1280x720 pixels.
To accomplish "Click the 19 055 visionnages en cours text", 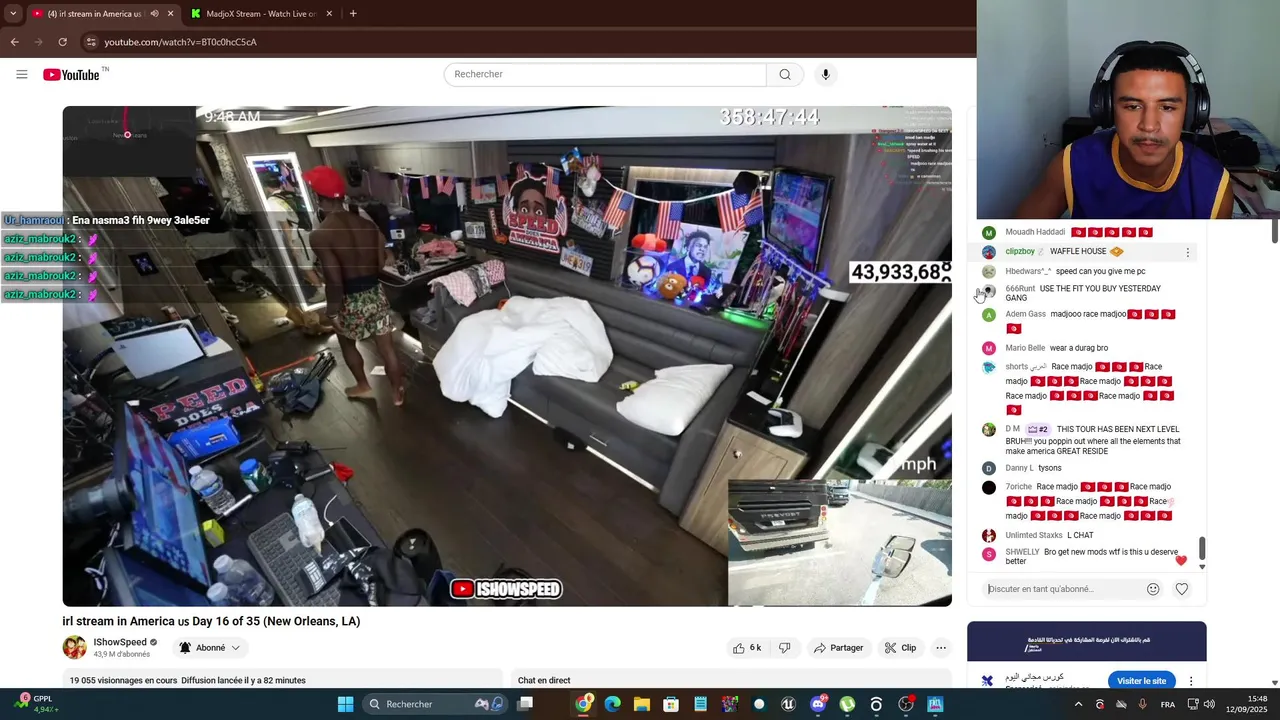I will [x=123, y=680].
